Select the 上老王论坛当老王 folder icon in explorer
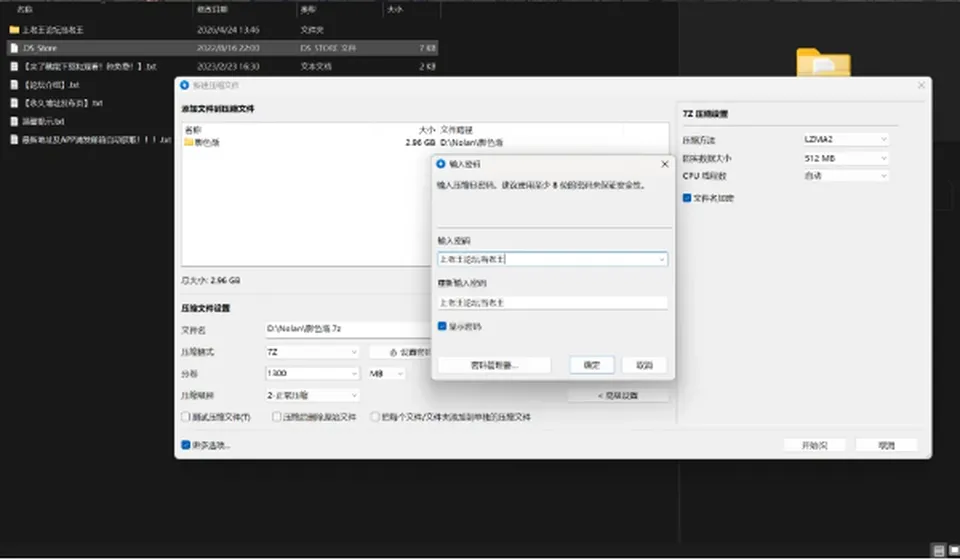 14,29
